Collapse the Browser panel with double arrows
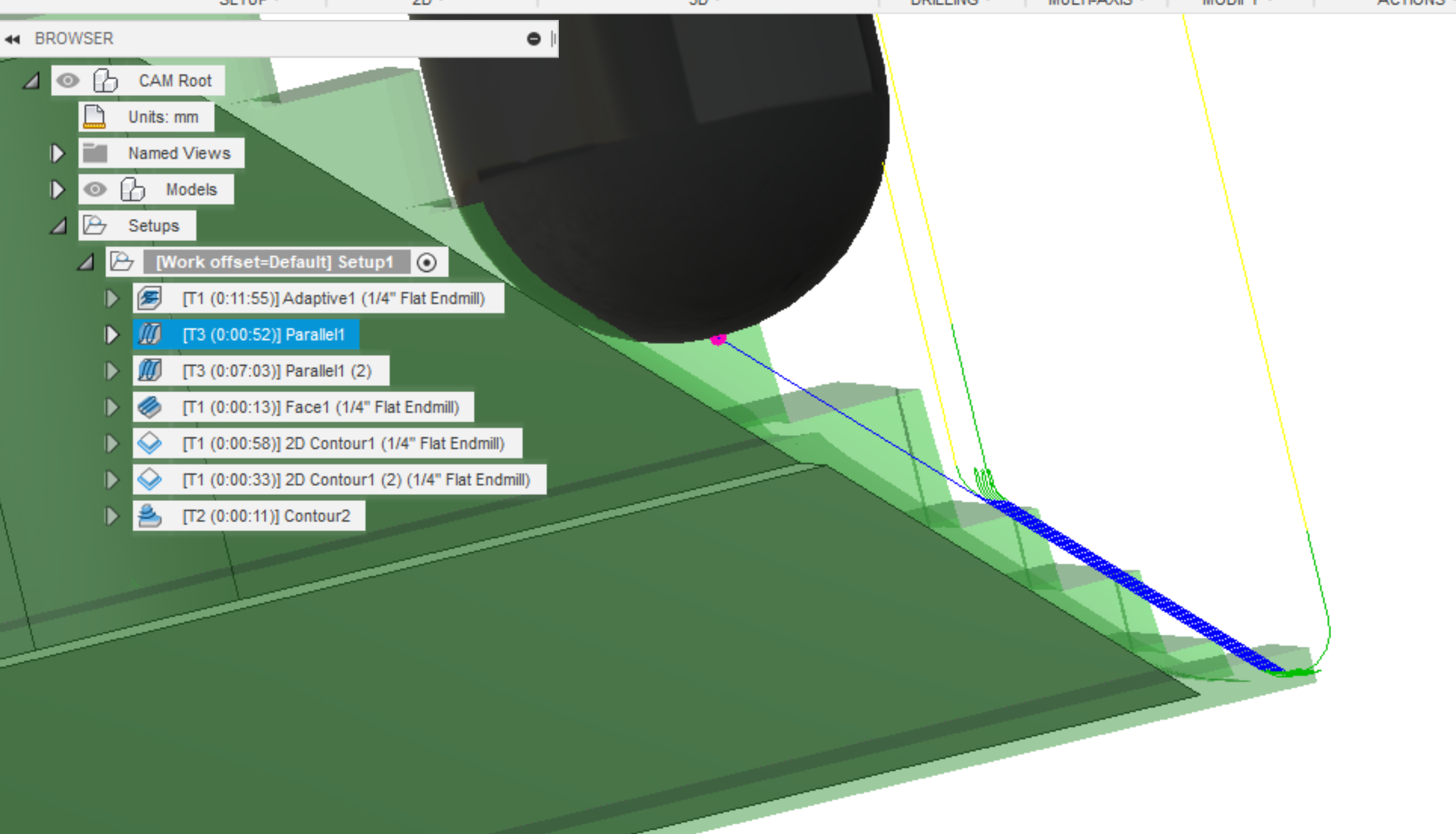 pos(13,39)
